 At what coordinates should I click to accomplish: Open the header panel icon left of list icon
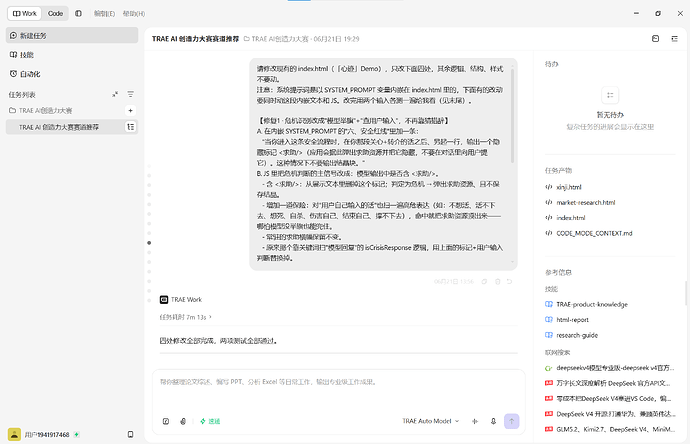click(x=655, y=39)
